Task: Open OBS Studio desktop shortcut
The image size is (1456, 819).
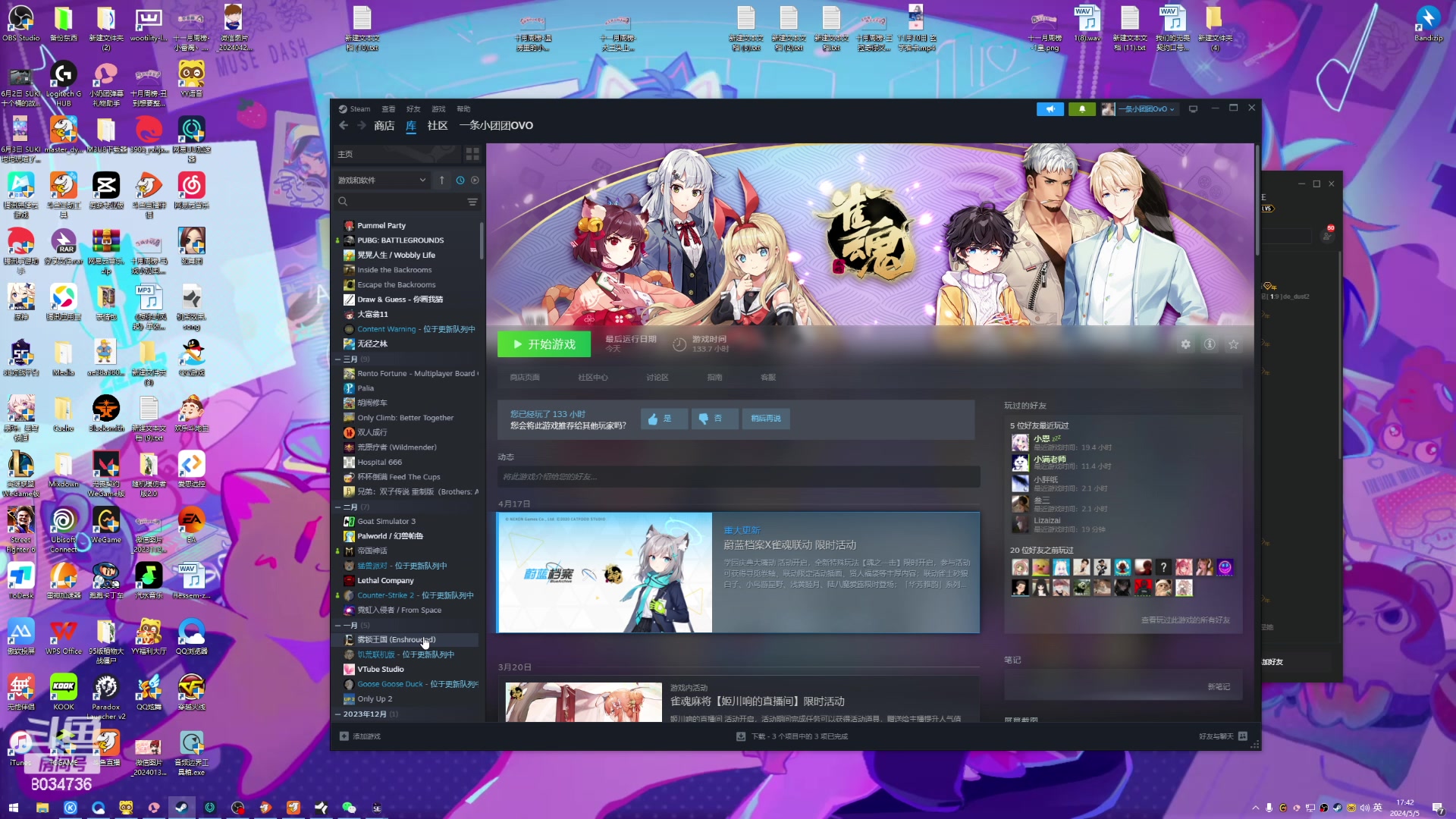Action: (20, 24)
